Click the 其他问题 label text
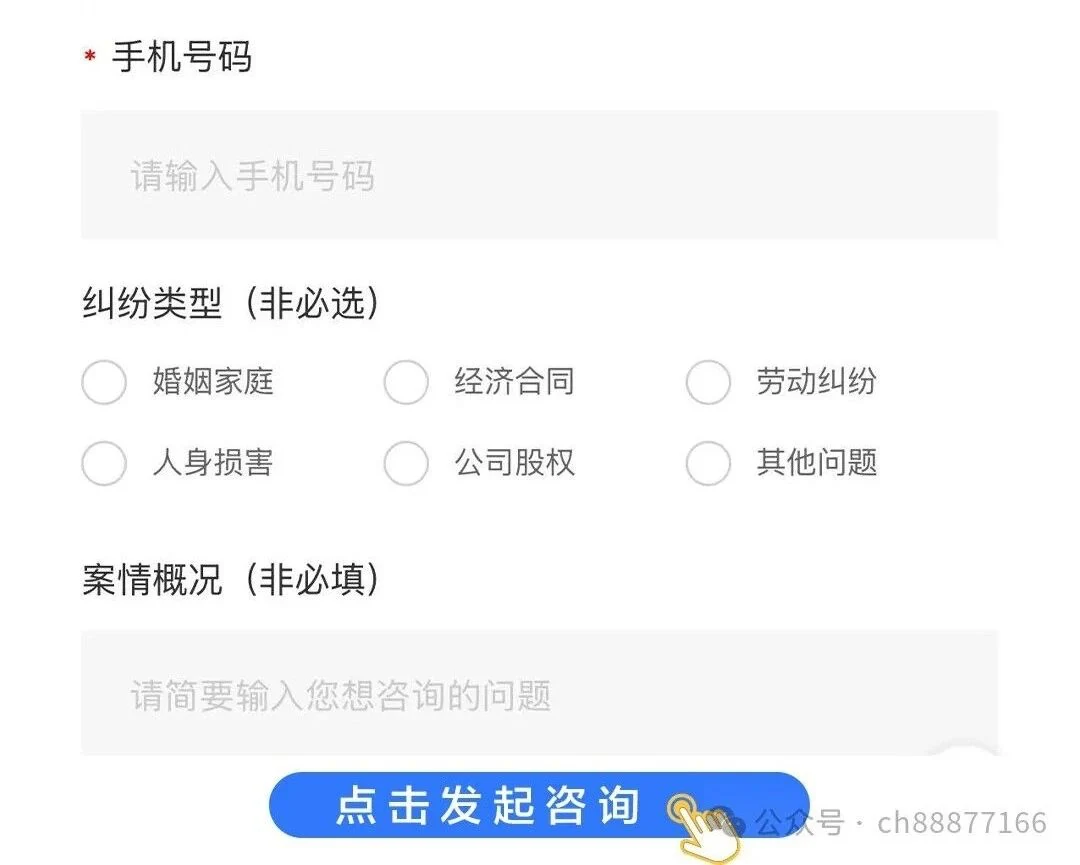1080x865 pixels. [x=817, y=463]
